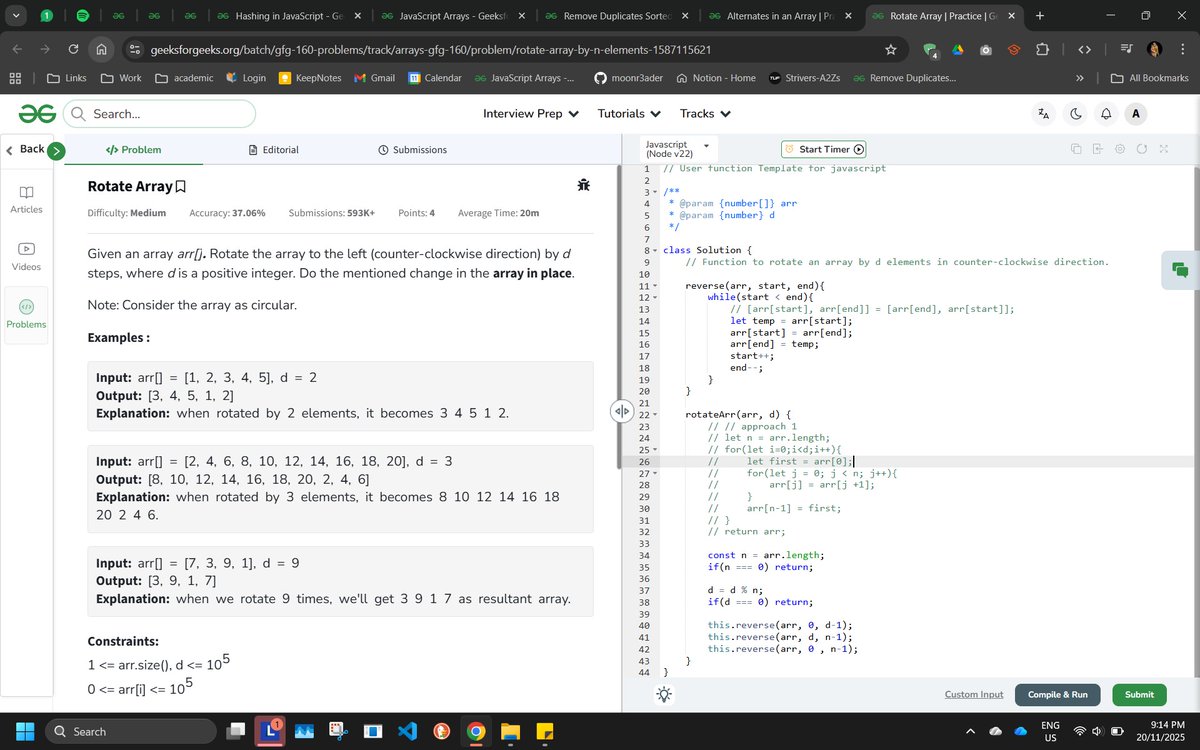The width and height of the screenshot is (1200, 750).
Task: Switch to the Submissions tab
Action: (412, 150)
